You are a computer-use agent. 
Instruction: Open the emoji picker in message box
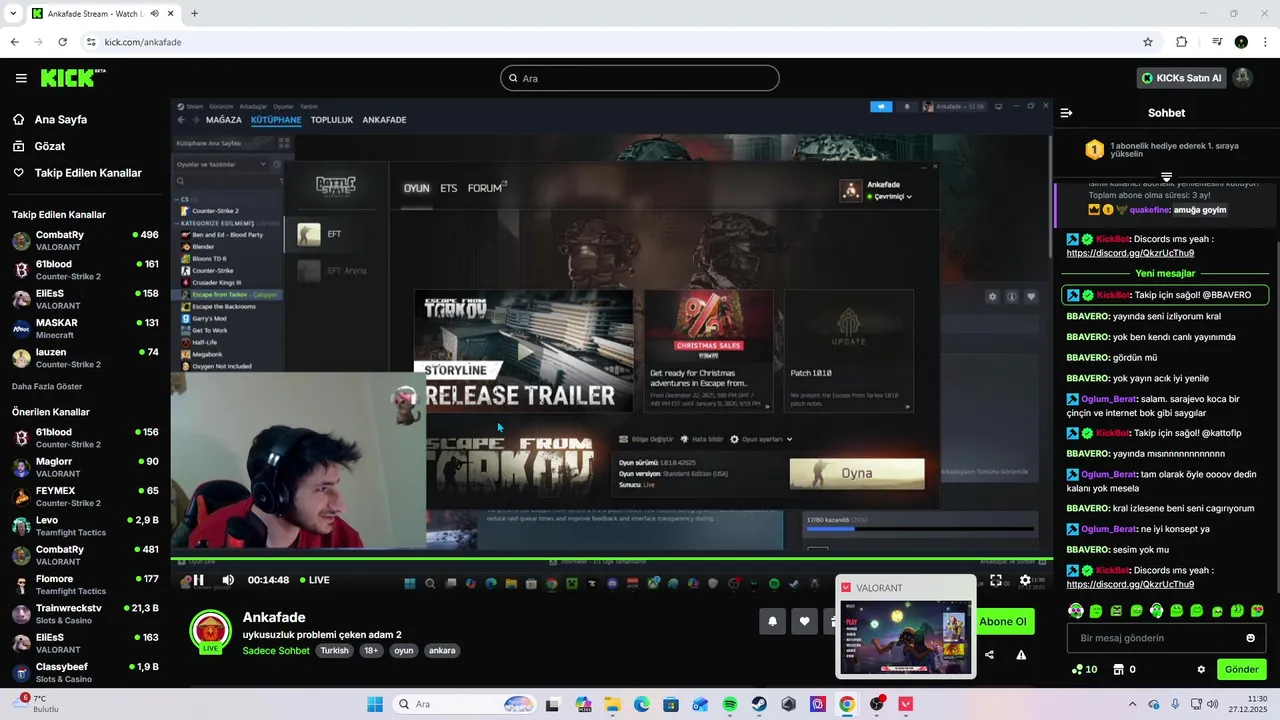pos(1250,638)
